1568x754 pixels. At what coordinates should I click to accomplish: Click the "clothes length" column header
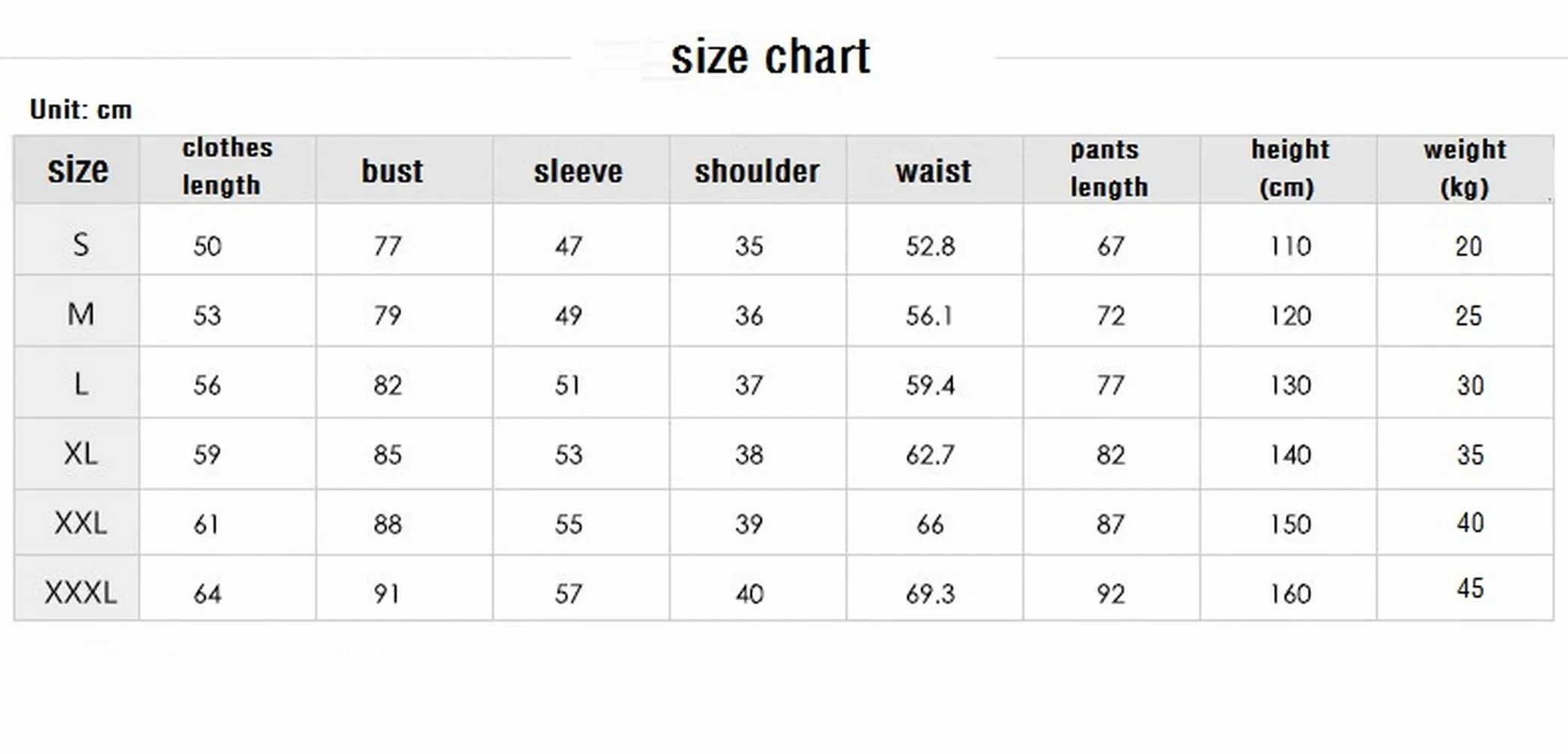(227, 167)
